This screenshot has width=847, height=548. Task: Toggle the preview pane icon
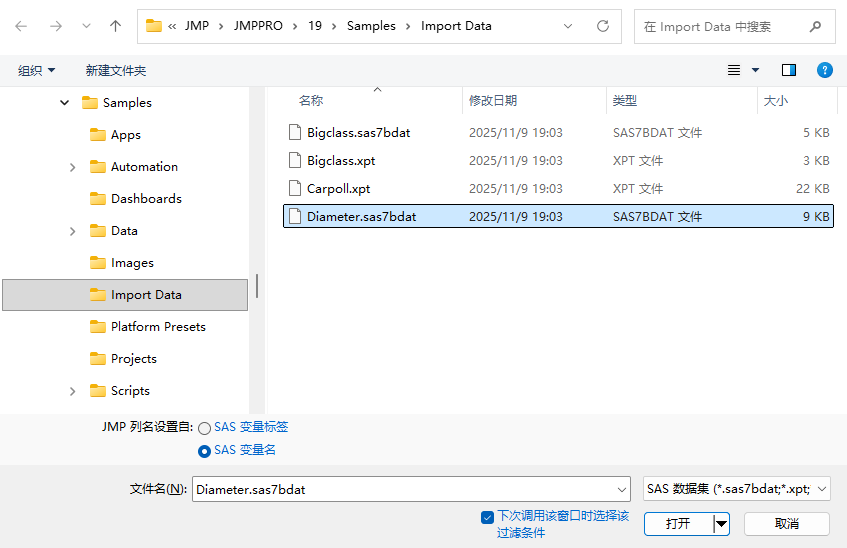[x=789, y=70]
